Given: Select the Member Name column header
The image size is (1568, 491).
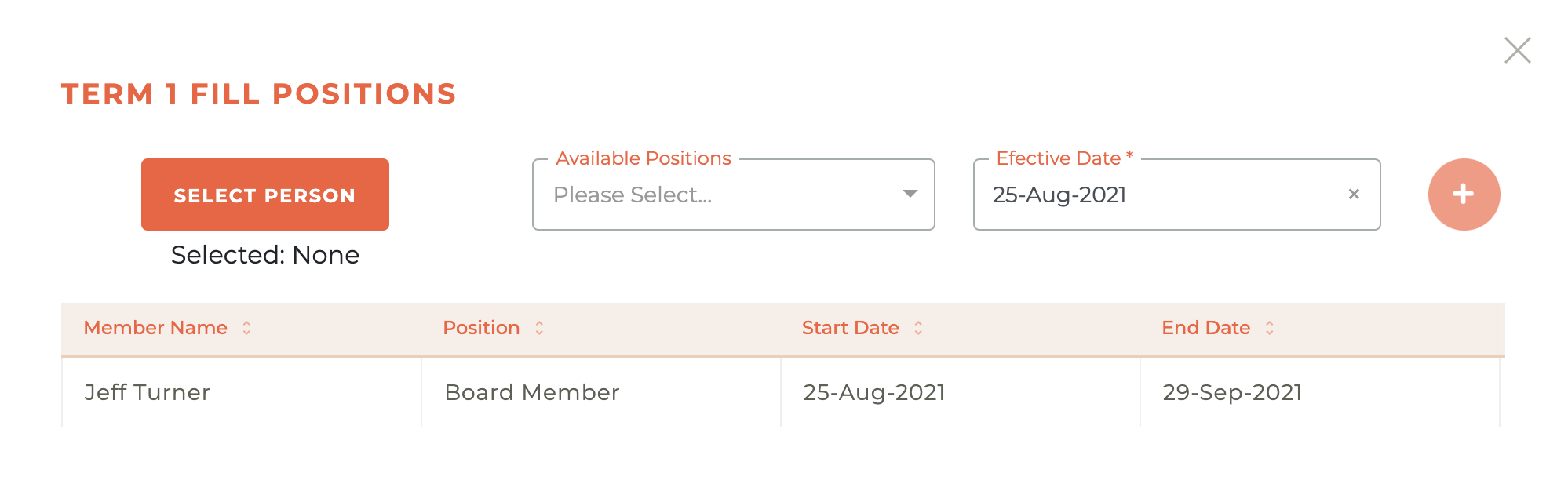Looking at the screenshot, I should (x=155, y=328).
